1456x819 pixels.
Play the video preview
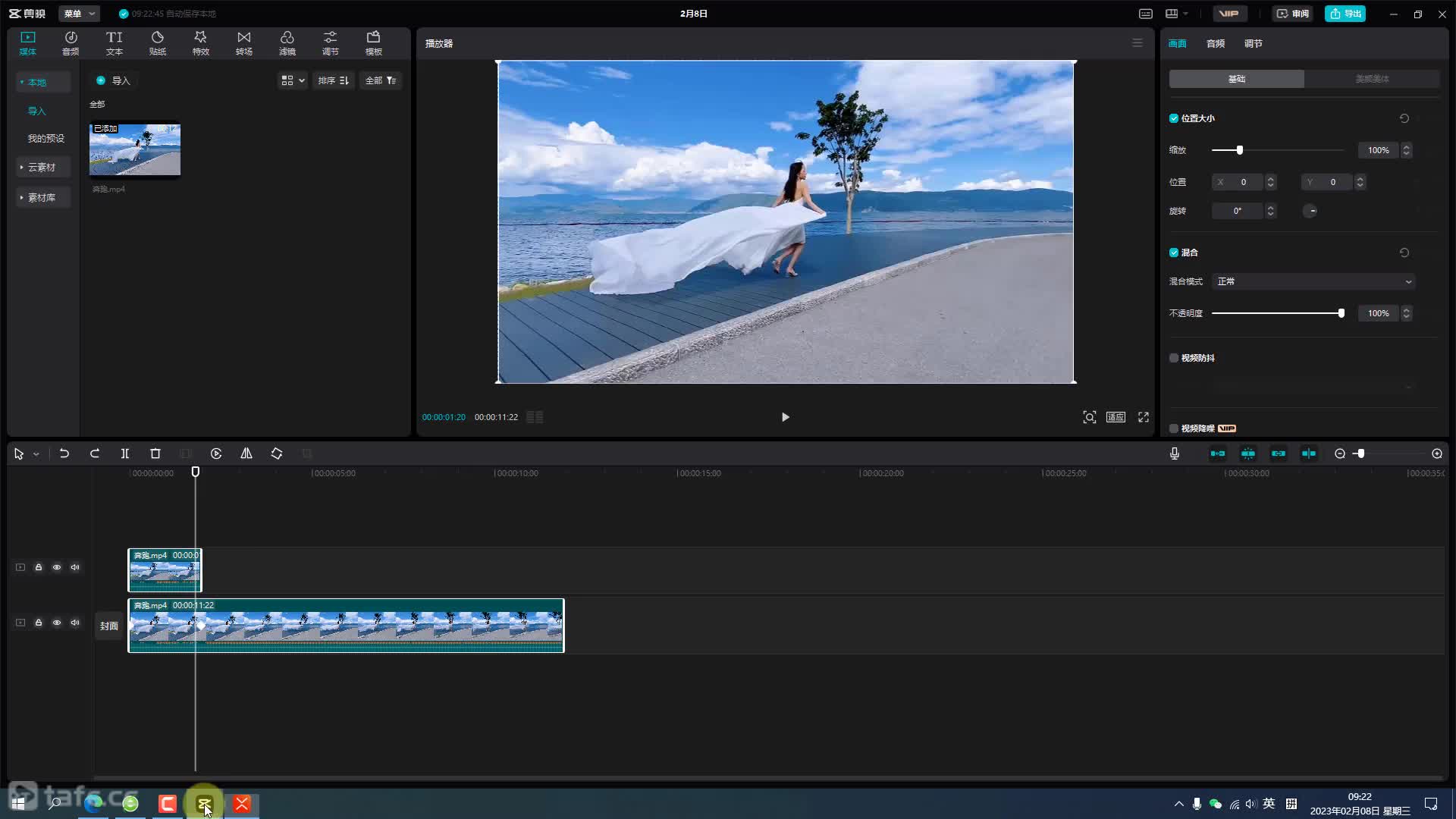pyautogui.click(x=786, y=417)
